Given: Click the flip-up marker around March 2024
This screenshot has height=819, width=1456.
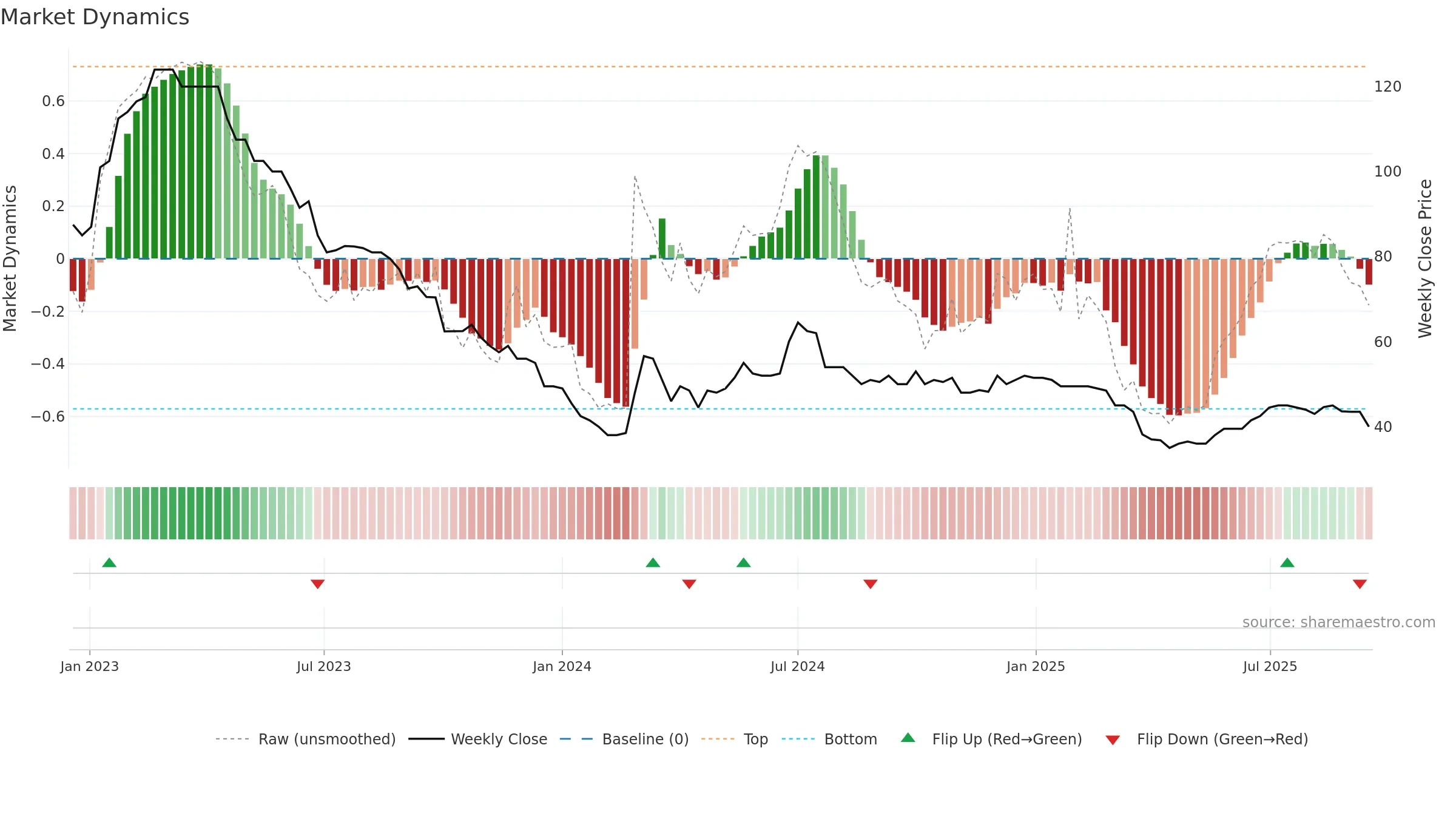Looking at the screenshot, I should (x=653, y=562).
